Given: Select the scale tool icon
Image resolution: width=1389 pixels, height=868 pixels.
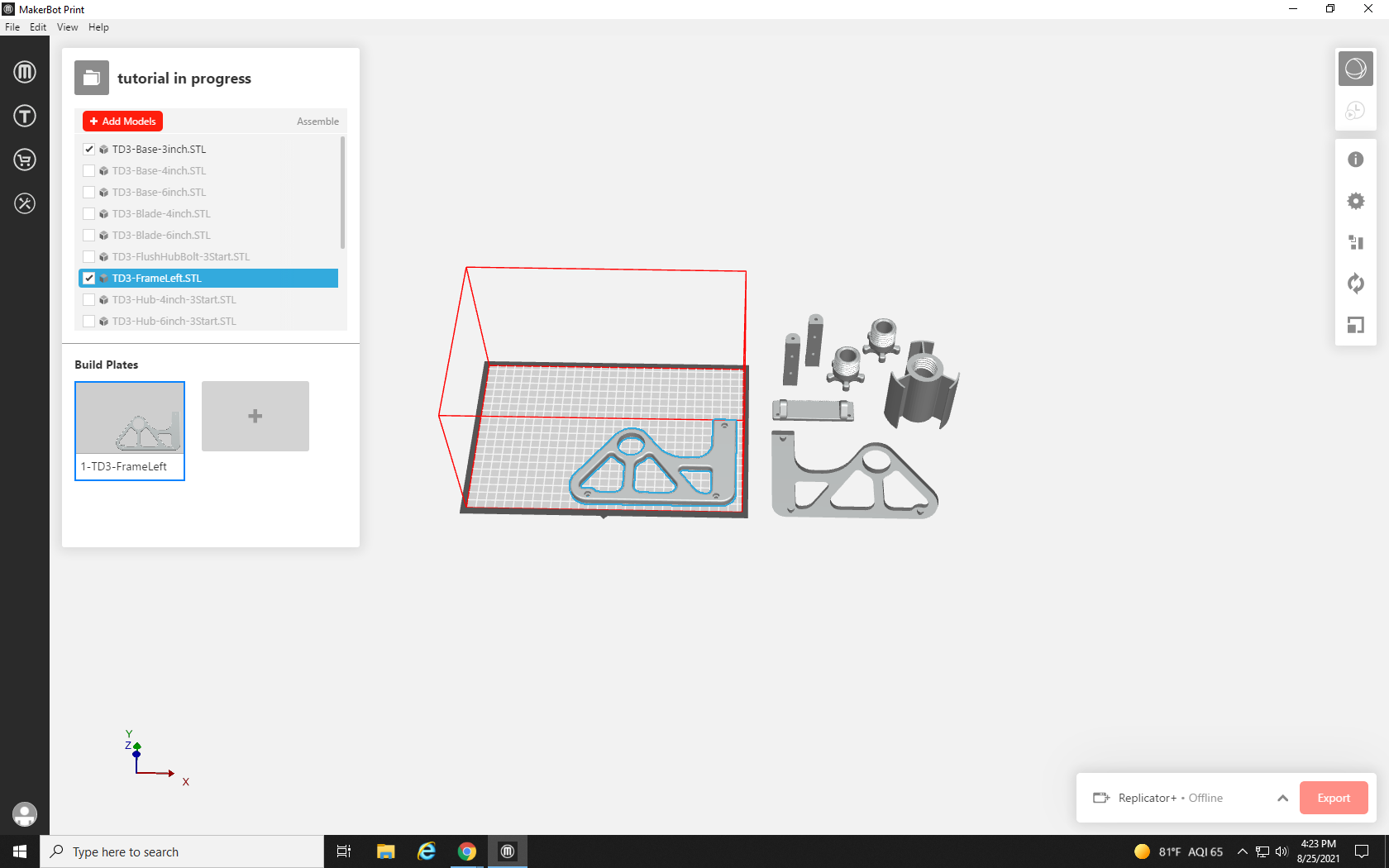Looking at the screenshot, I should coord(1356,325).
